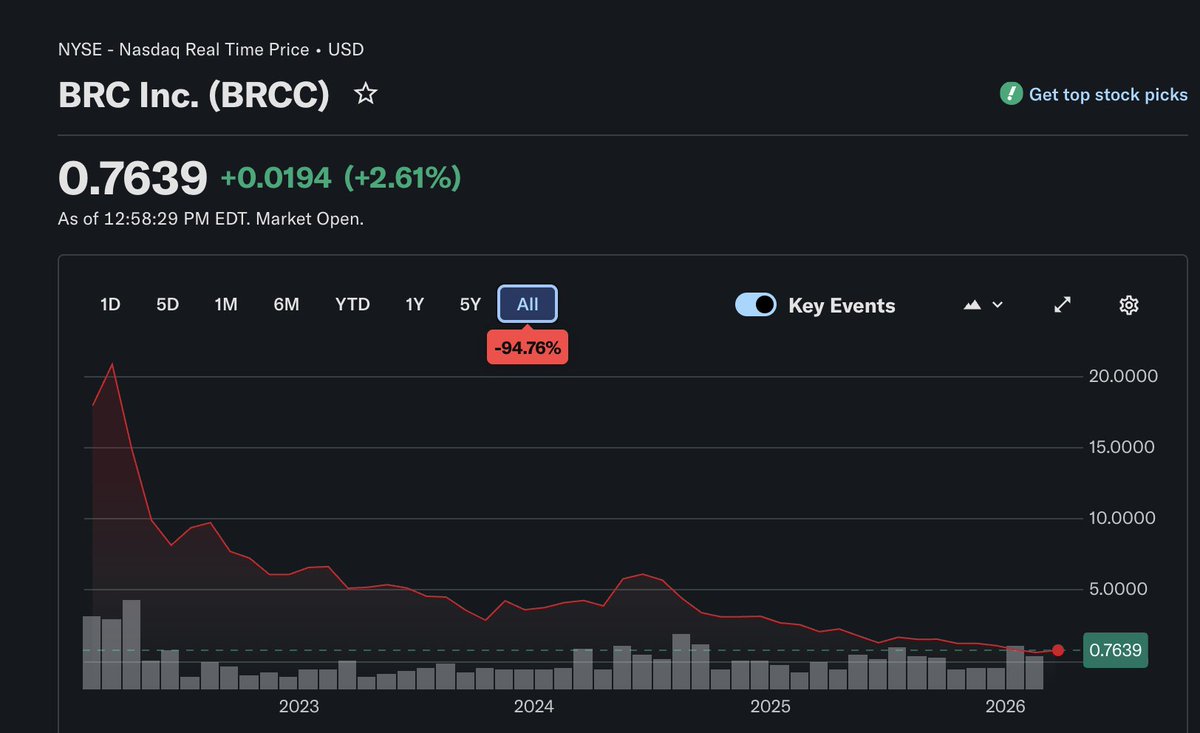
Task: Select the 5Y time range
Action: pyautogui.click(x=470, y=305)
